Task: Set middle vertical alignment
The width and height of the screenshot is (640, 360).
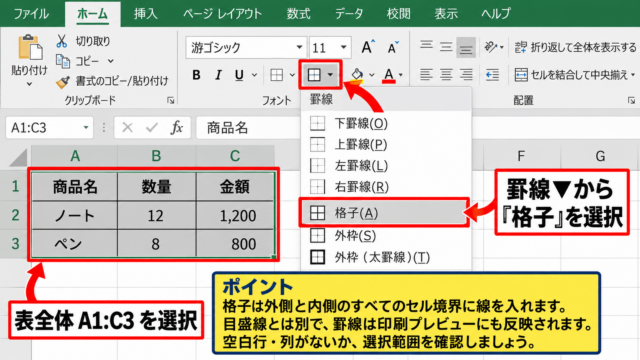Action: [446, 47]
